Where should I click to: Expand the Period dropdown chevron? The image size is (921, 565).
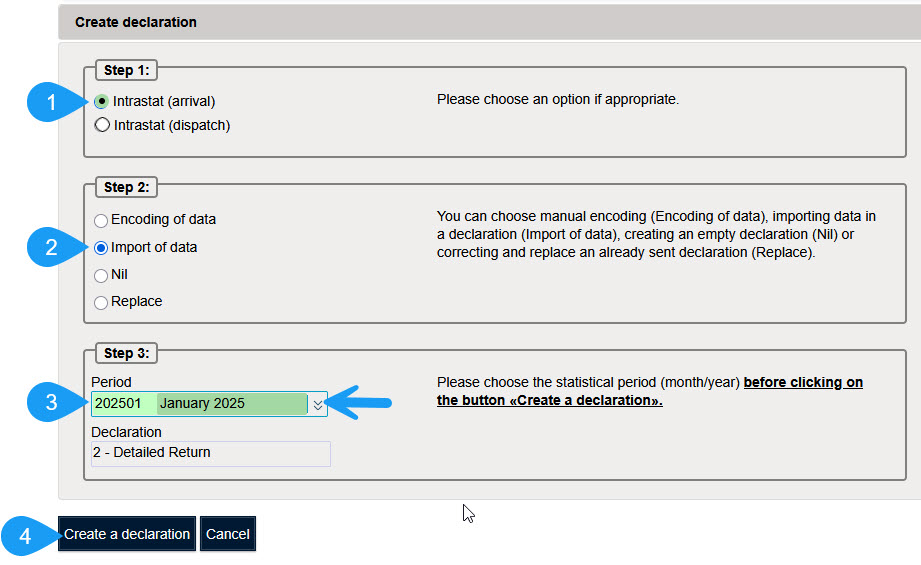tap(318, 404)
